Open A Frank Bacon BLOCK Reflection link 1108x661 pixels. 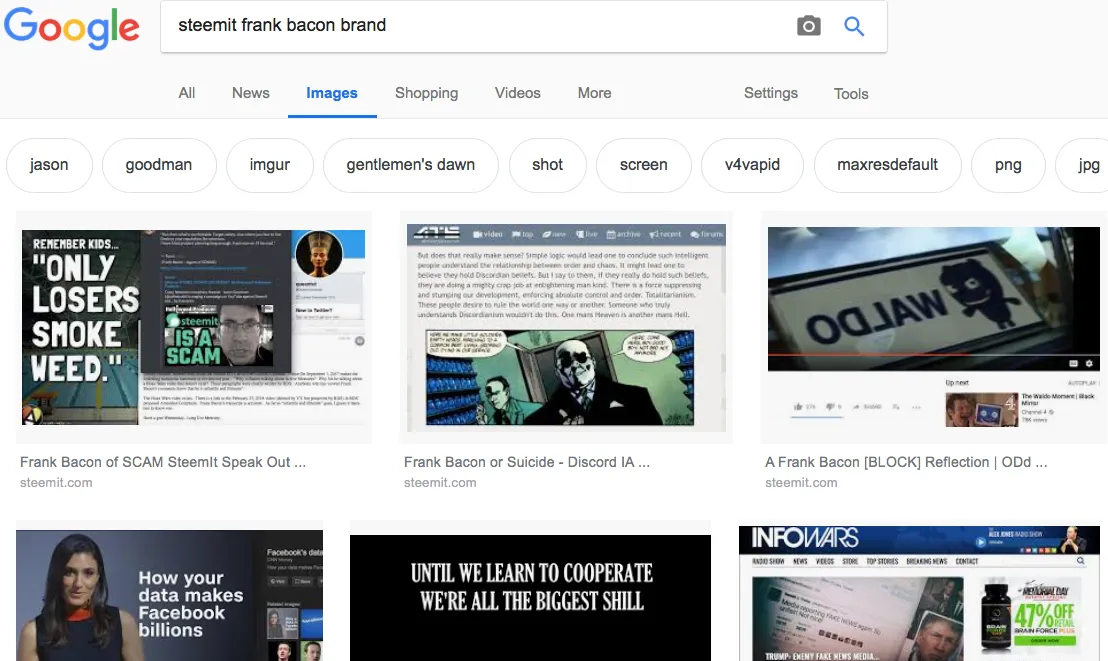pos(906,462)
